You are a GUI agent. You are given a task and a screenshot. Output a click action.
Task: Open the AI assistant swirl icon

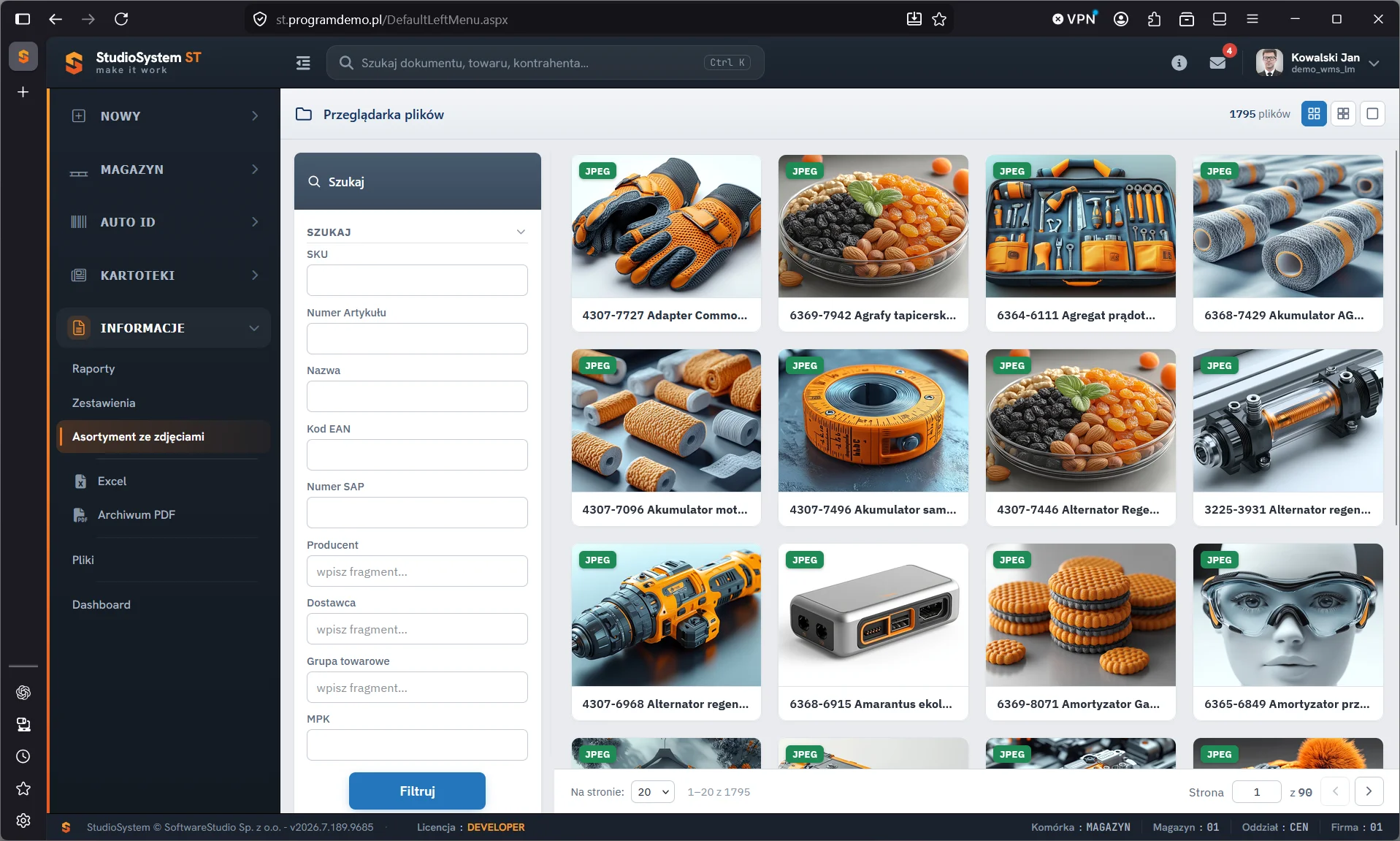(x=23, y=692)
